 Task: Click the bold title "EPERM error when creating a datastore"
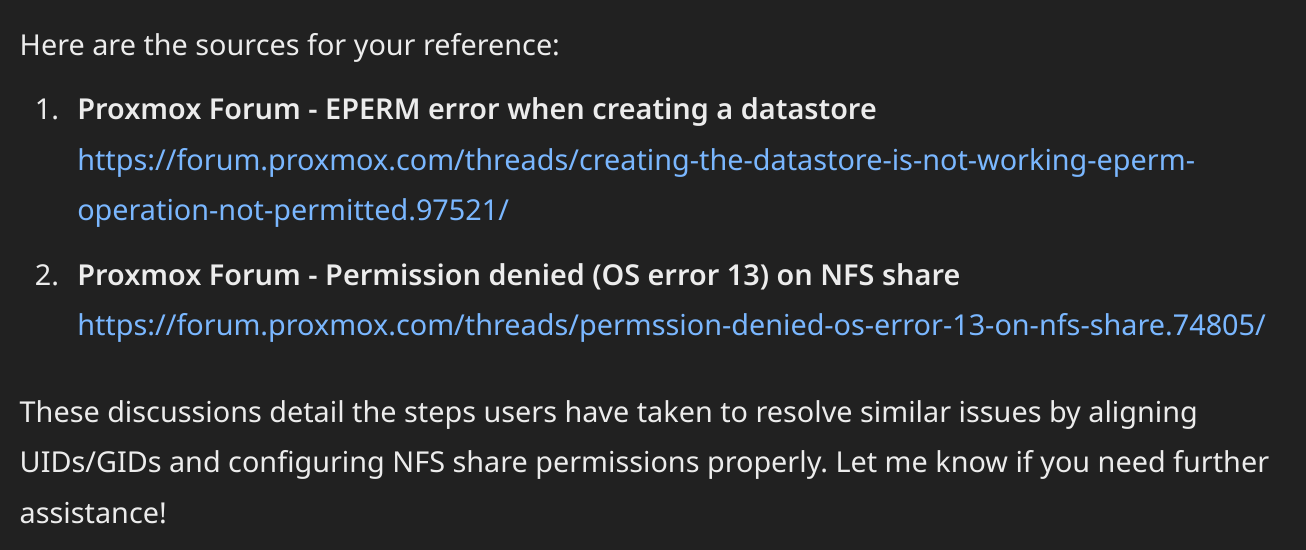(x=601, y=108)
